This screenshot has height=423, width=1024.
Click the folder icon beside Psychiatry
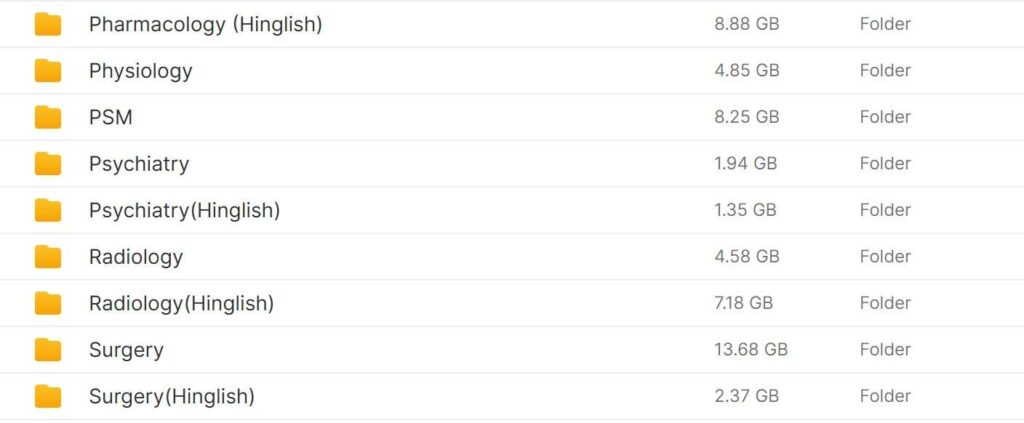point(48,164)
